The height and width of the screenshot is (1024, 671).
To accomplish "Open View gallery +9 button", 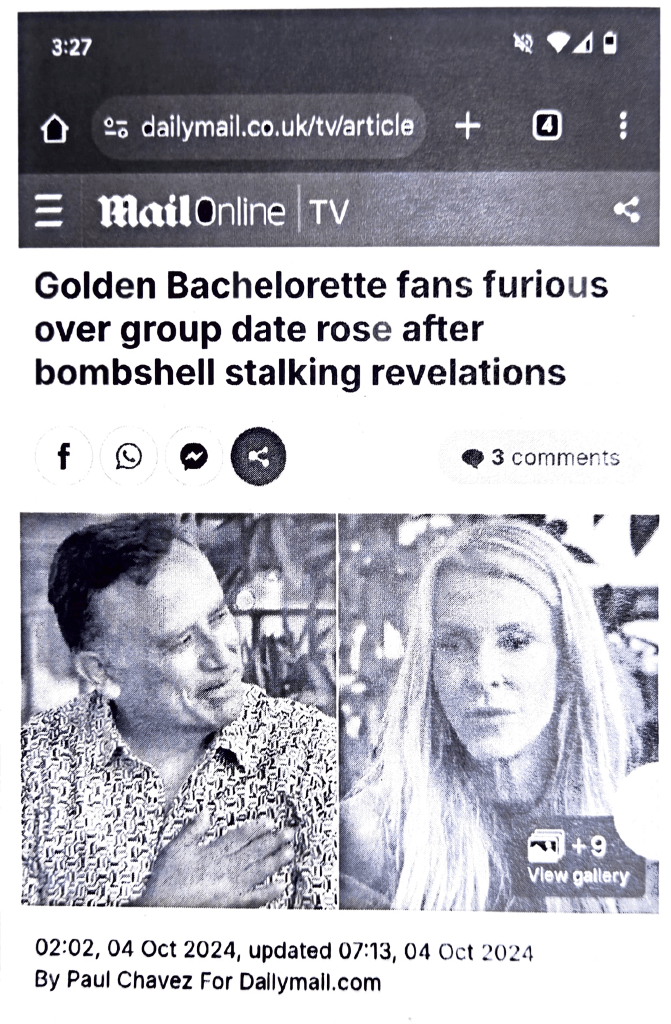I will coord(579,859).
